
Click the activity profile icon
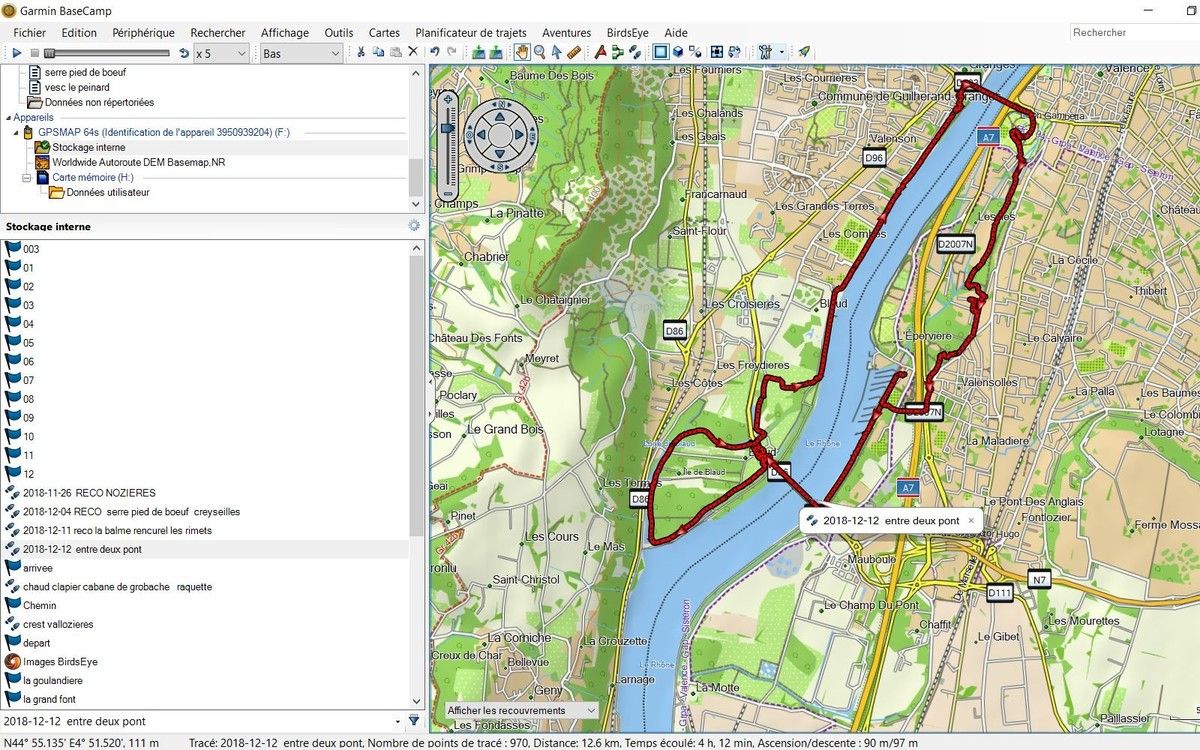tap(766, 52)
